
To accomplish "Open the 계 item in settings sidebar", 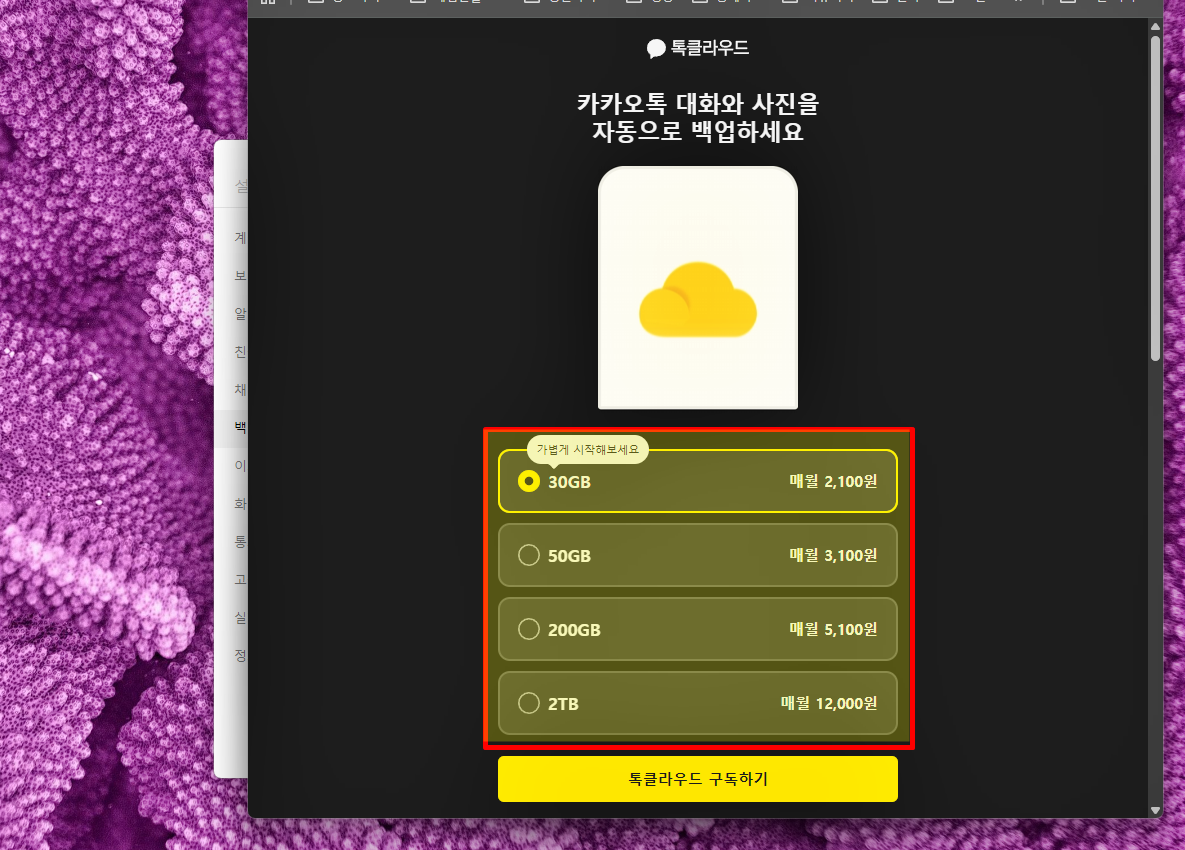I will coord(240,238).
